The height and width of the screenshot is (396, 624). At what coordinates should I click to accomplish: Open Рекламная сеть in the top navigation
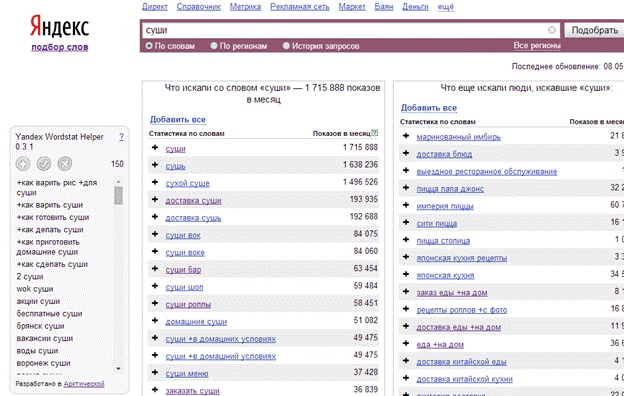[300, 7]
